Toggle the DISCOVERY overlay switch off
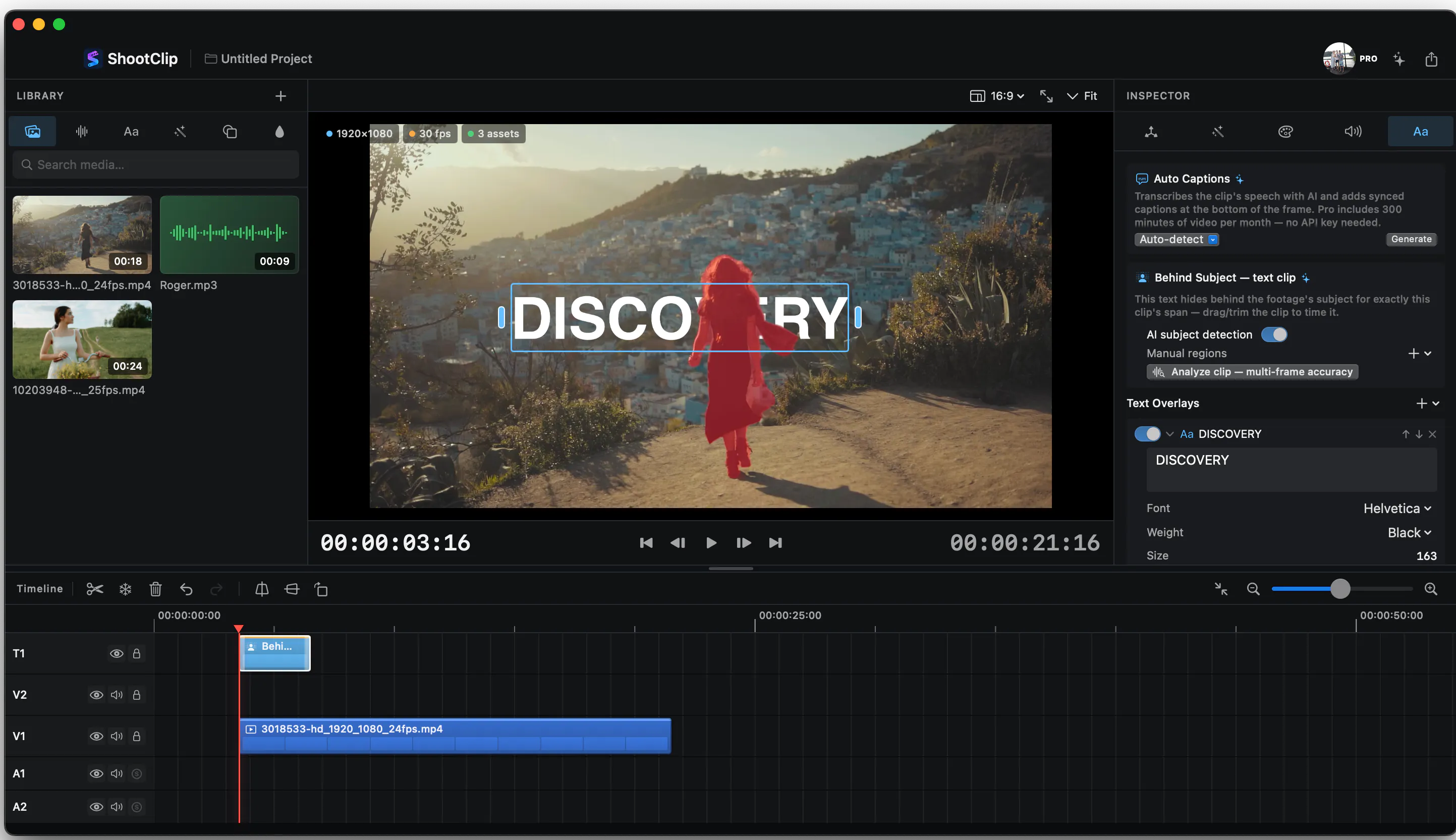1456x840 pixels. coord(1147,434)
